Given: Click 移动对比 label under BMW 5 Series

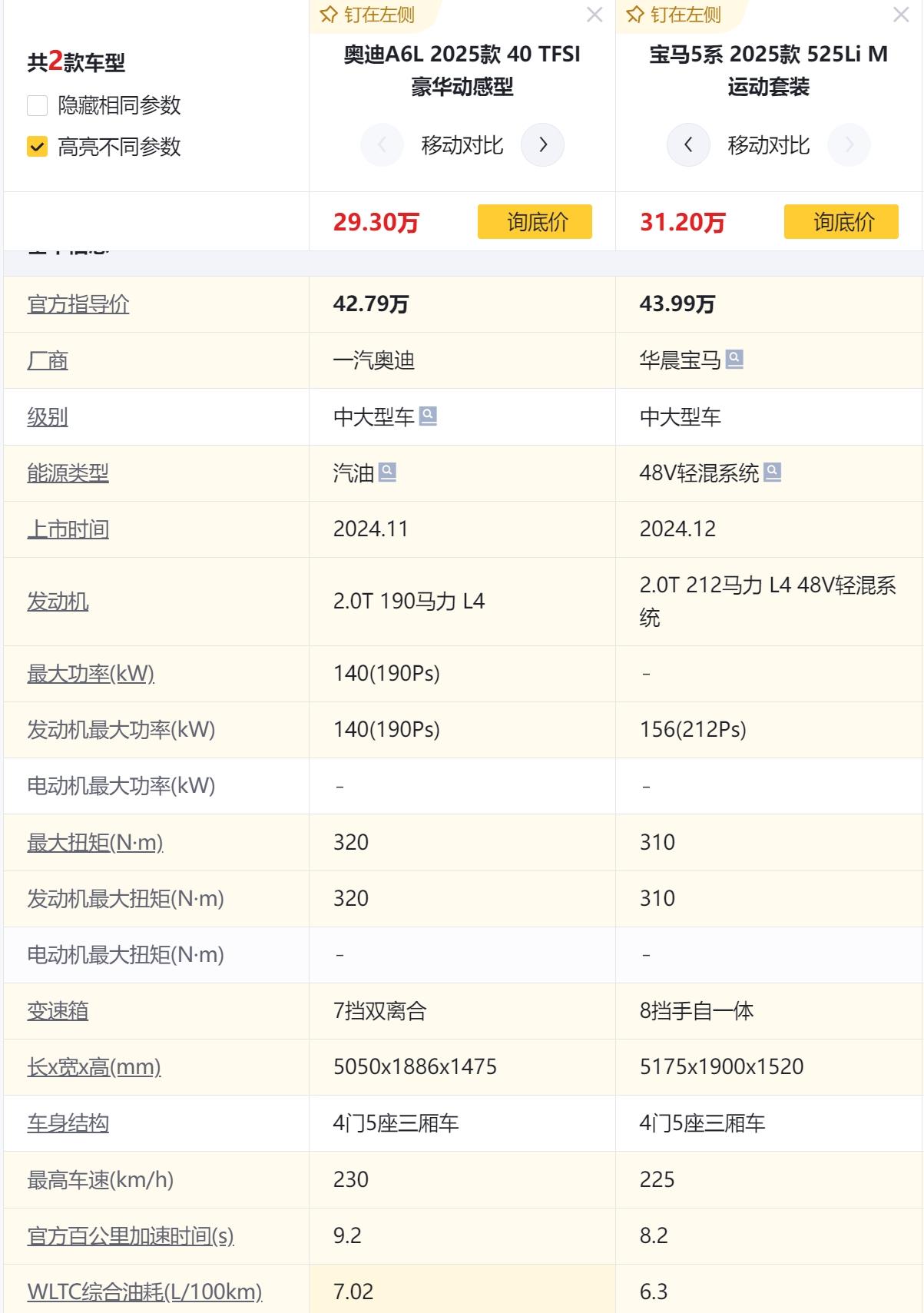Looking at the screenshot, I should pos(768,145).
